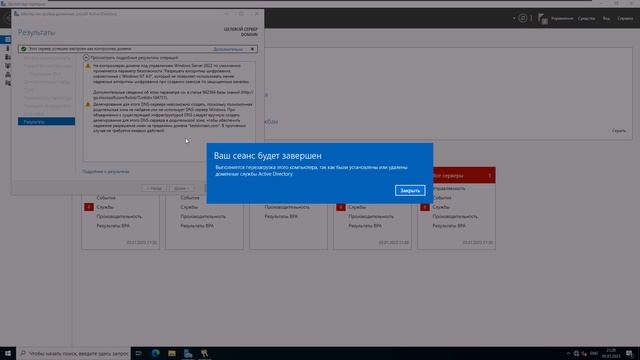The height and width of the screenshot is (360, 640).
Task: Open the Средства menu in Server Manager
Action: coord(586,18)
